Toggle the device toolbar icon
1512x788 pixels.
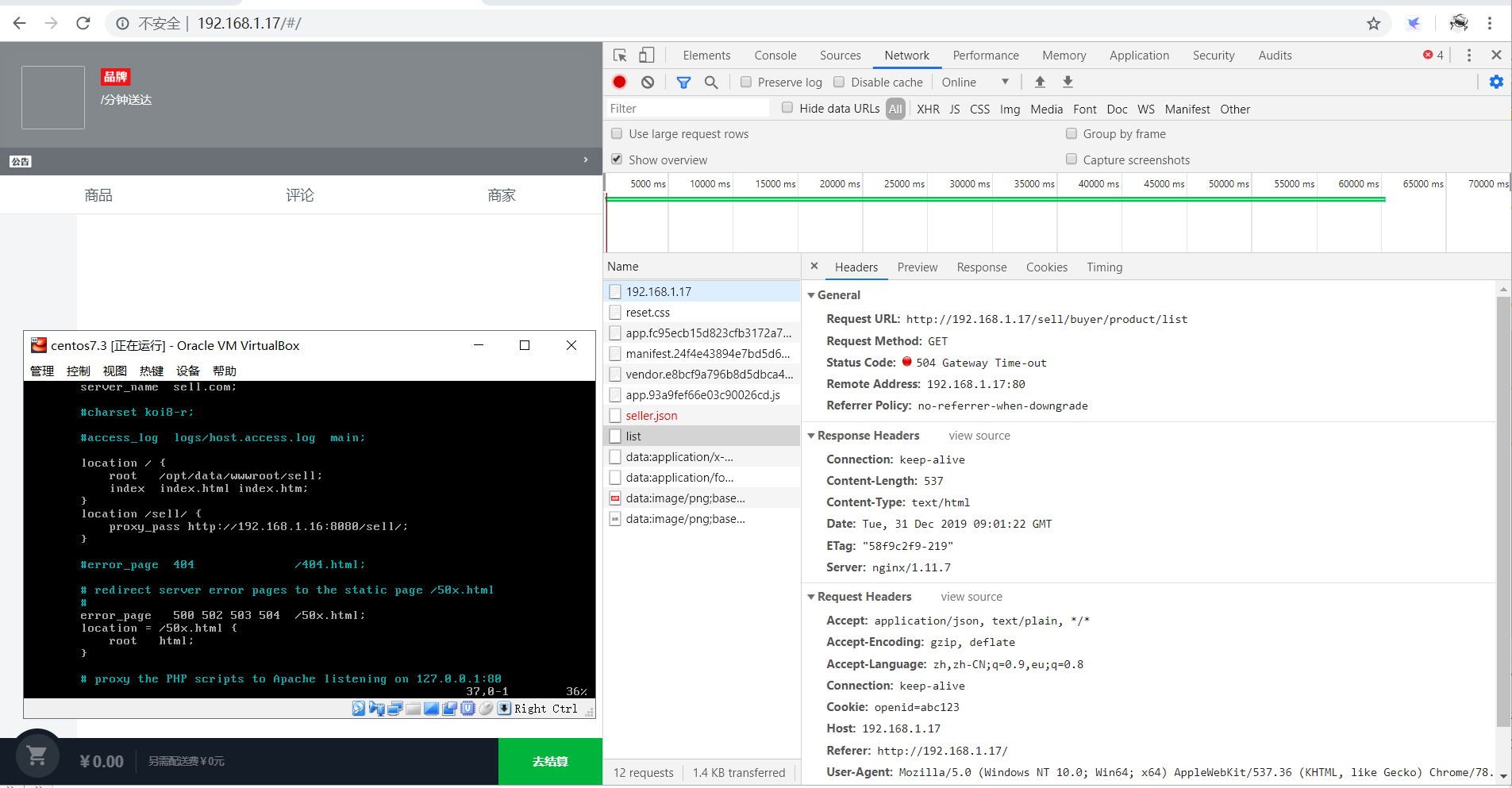pos(647,56)
